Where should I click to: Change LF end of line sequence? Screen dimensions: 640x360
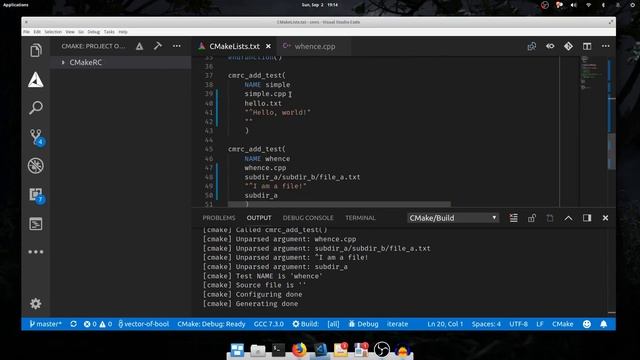point(540,324)
